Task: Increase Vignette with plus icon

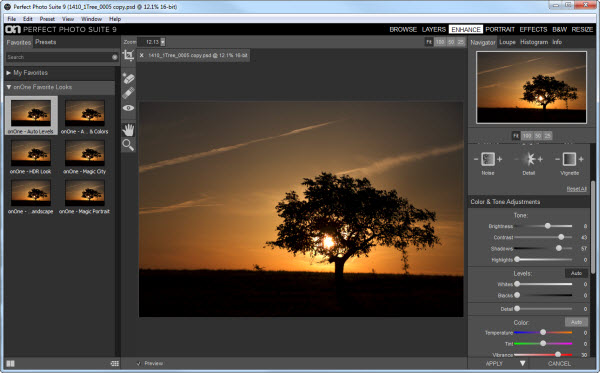Action: (581, 159)
